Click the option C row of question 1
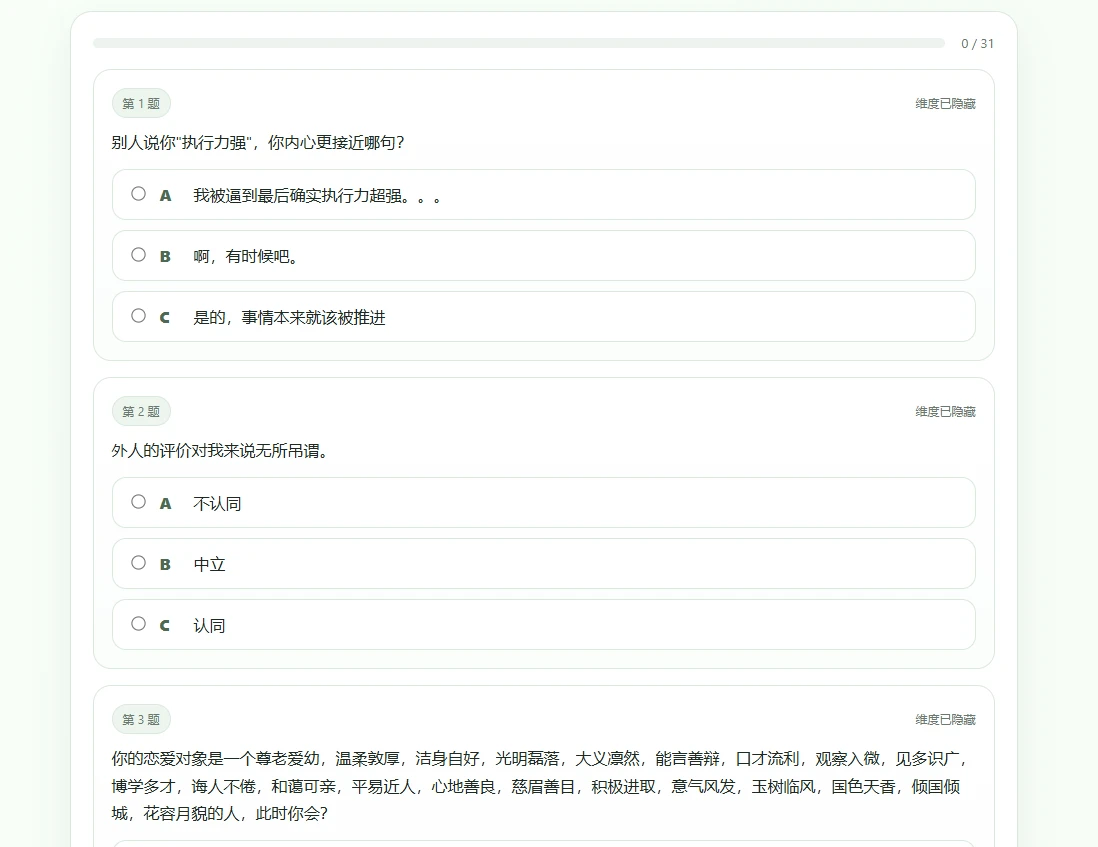Viewport: 1098px width, 847px height. [x=546, y=315]
